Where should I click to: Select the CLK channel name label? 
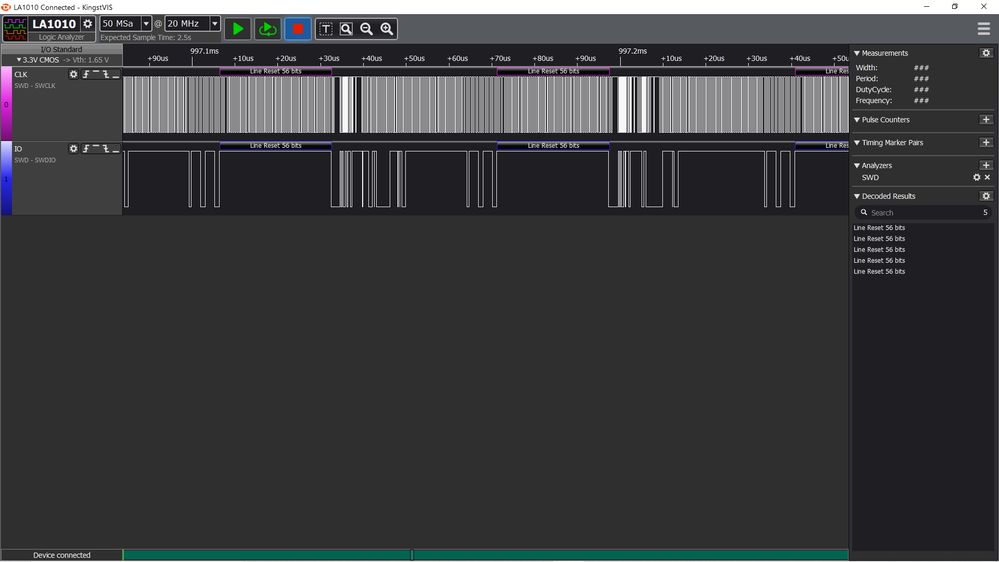pyautogui.click(x=21, y=75)
